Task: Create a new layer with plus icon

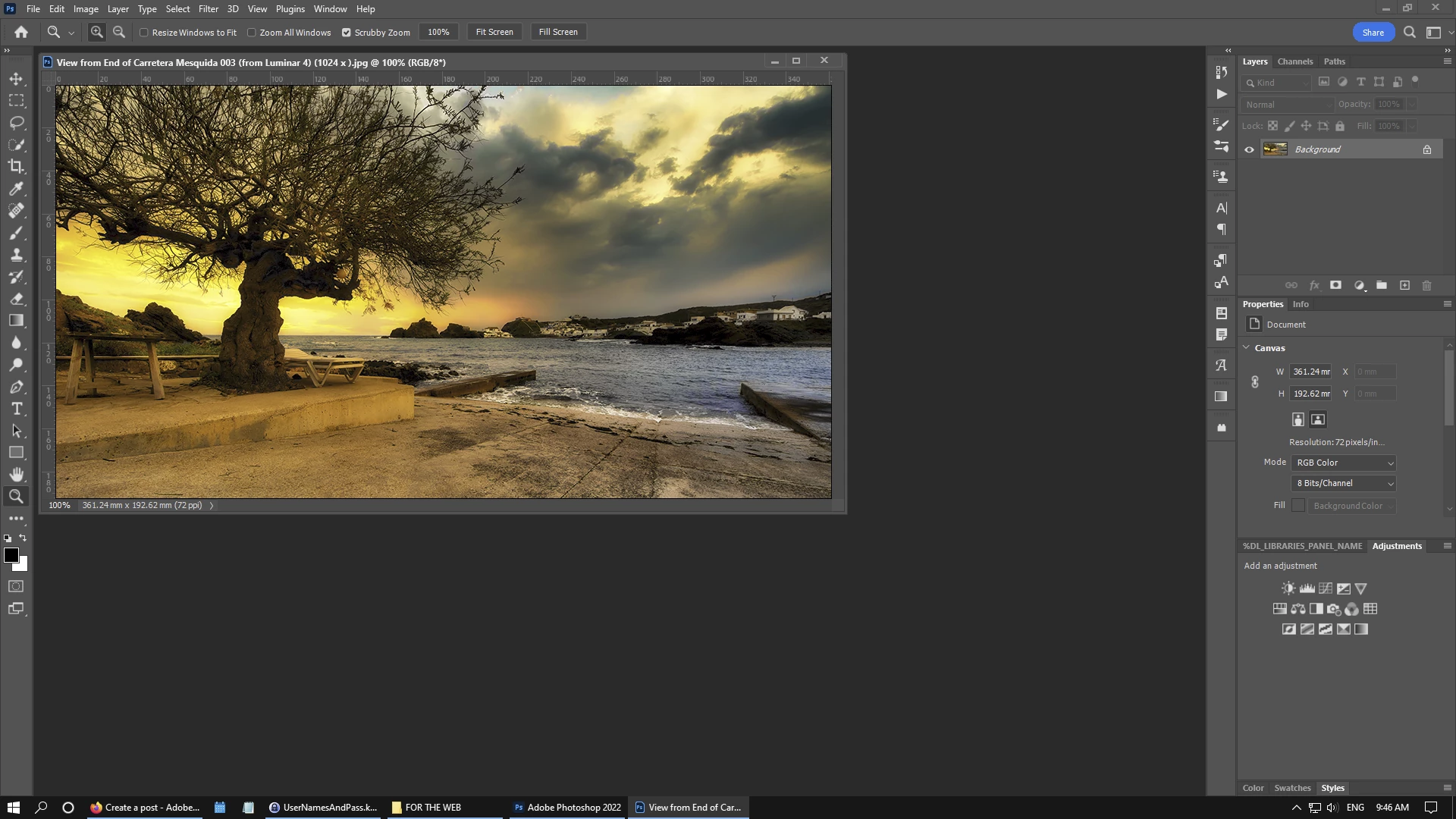Action: point(1404,285)
